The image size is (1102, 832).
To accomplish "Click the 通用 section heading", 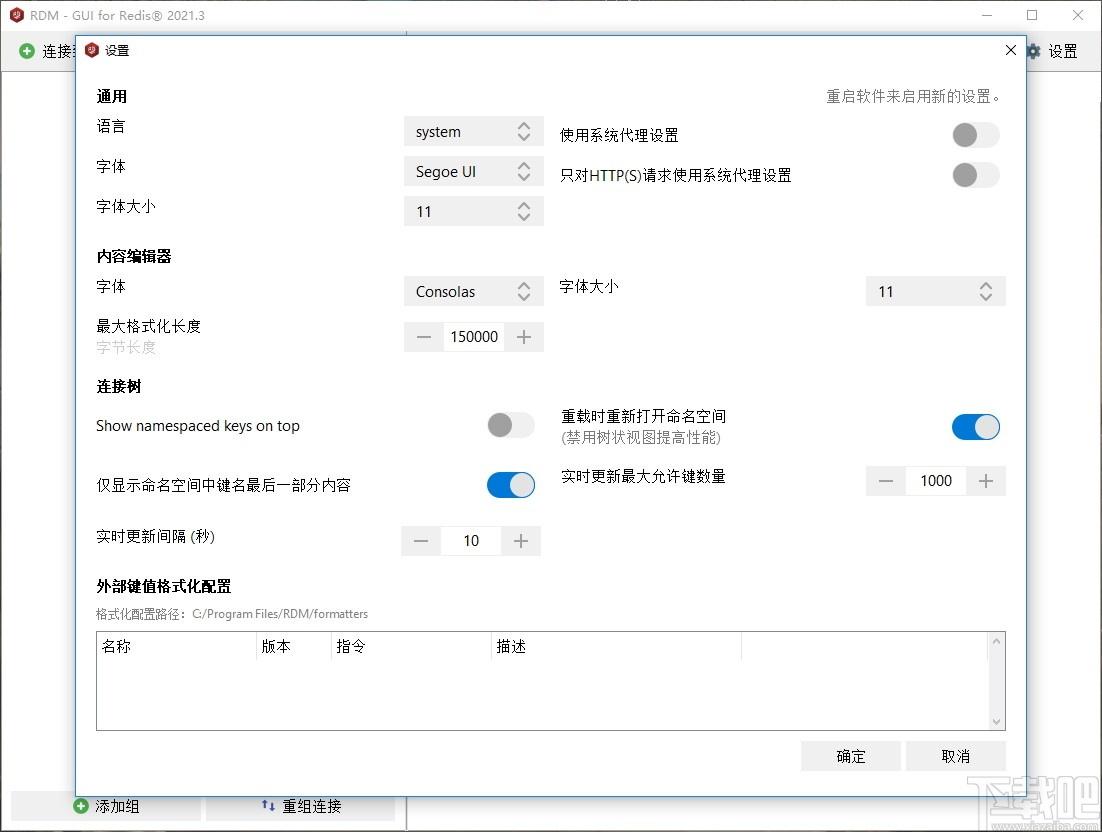I will [x=112, y=96].
